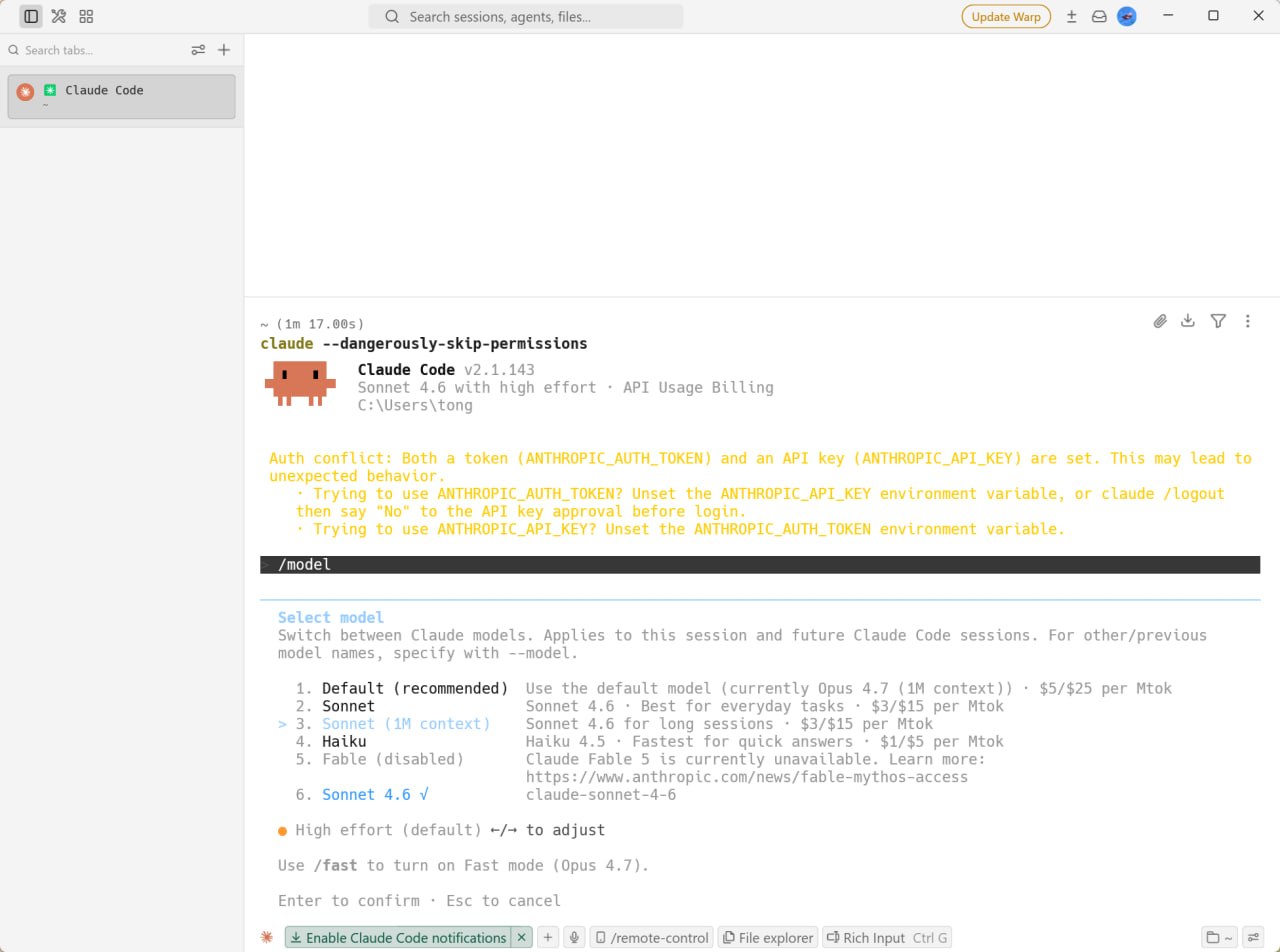Open the anthropic.com fable-mythos-access link
Image resolution: width=1280 pixels, height=952 pixels.
tap(747, 777)
